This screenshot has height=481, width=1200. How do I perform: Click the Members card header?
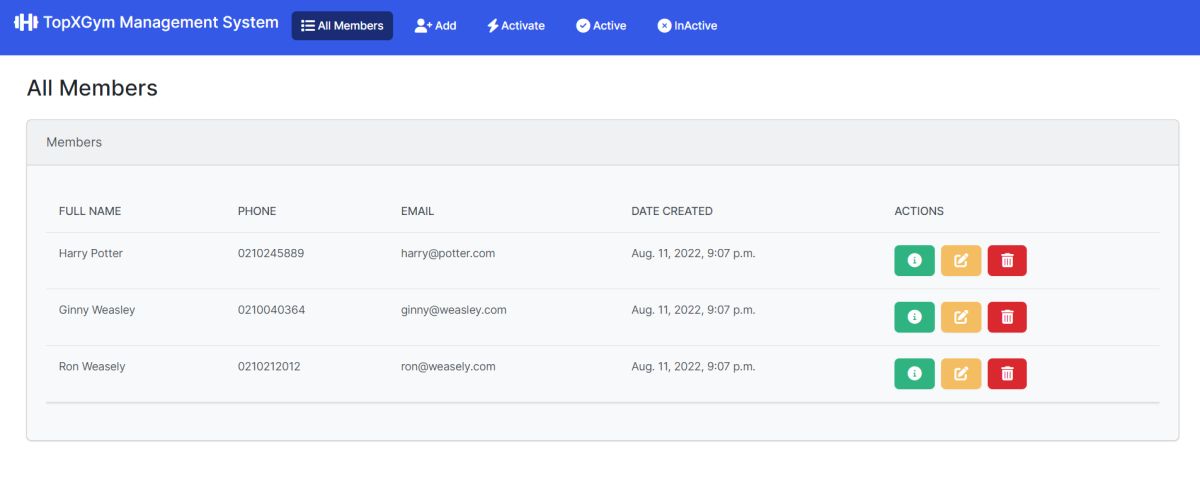click(603, 143)
